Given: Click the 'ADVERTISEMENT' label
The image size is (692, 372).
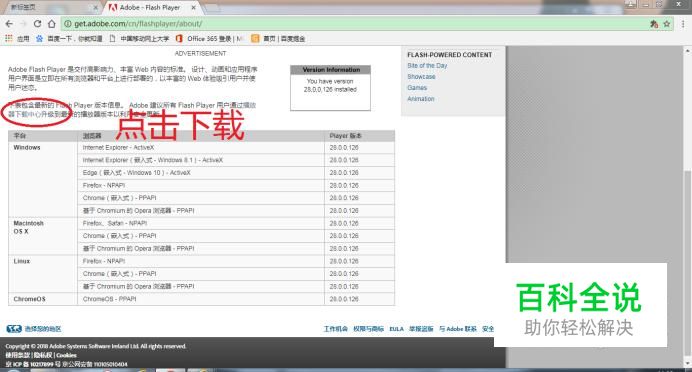Looking at the screenshot, I should point(200,53).
